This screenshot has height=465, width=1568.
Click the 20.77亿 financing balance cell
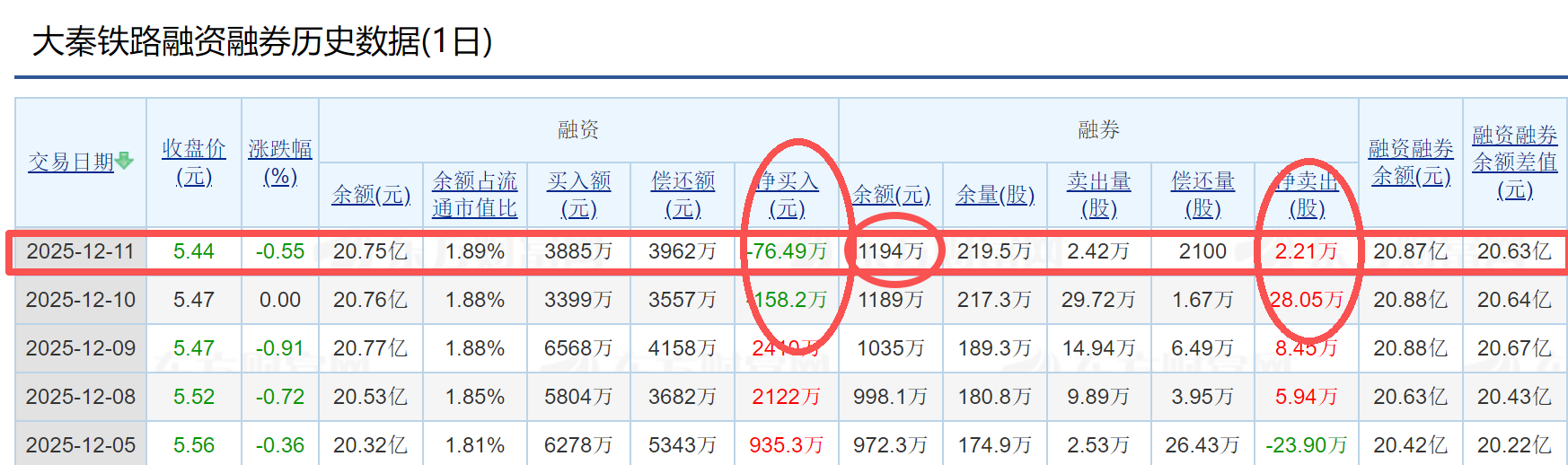point(371,348)
